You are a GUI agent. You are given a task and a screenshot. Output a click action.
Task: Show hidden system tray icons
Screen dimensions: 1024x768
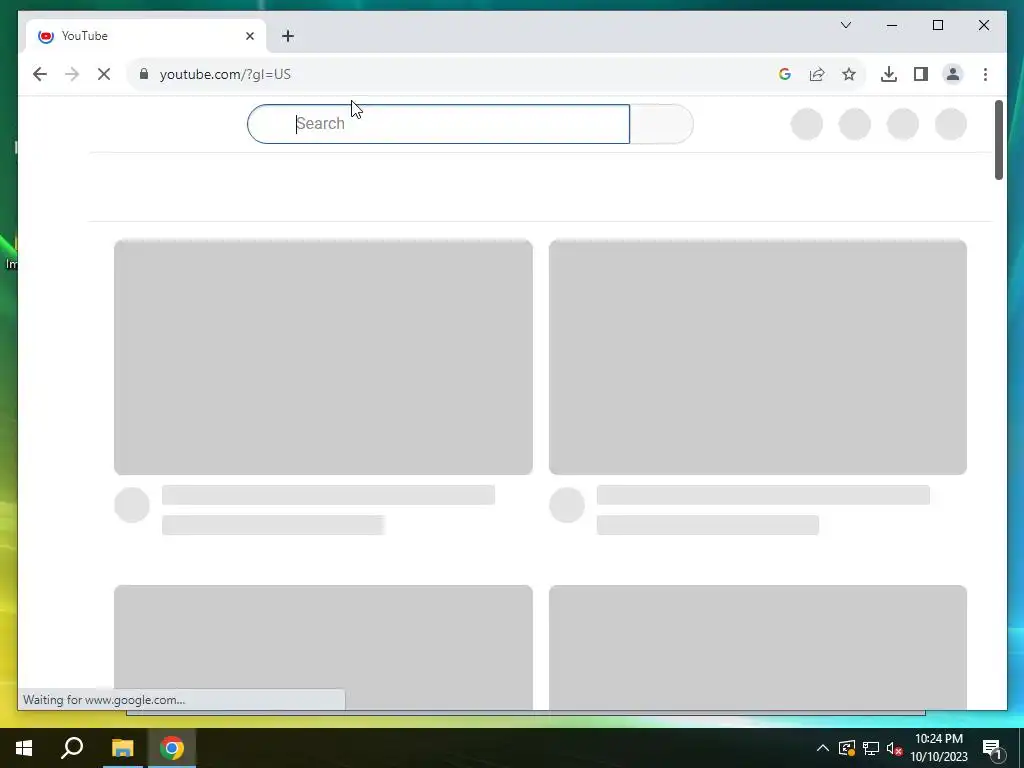click(x=823, y=748)
